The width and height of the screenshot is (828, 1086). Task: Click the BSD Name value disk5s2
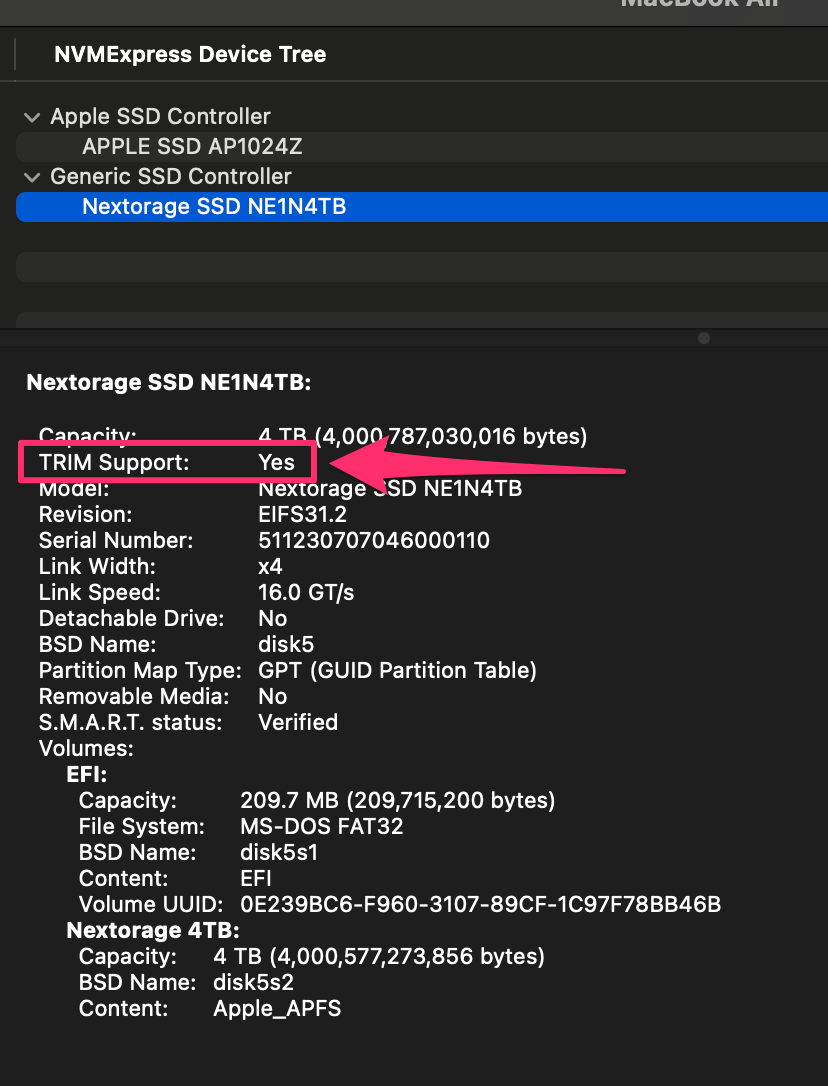coord(253,982)
